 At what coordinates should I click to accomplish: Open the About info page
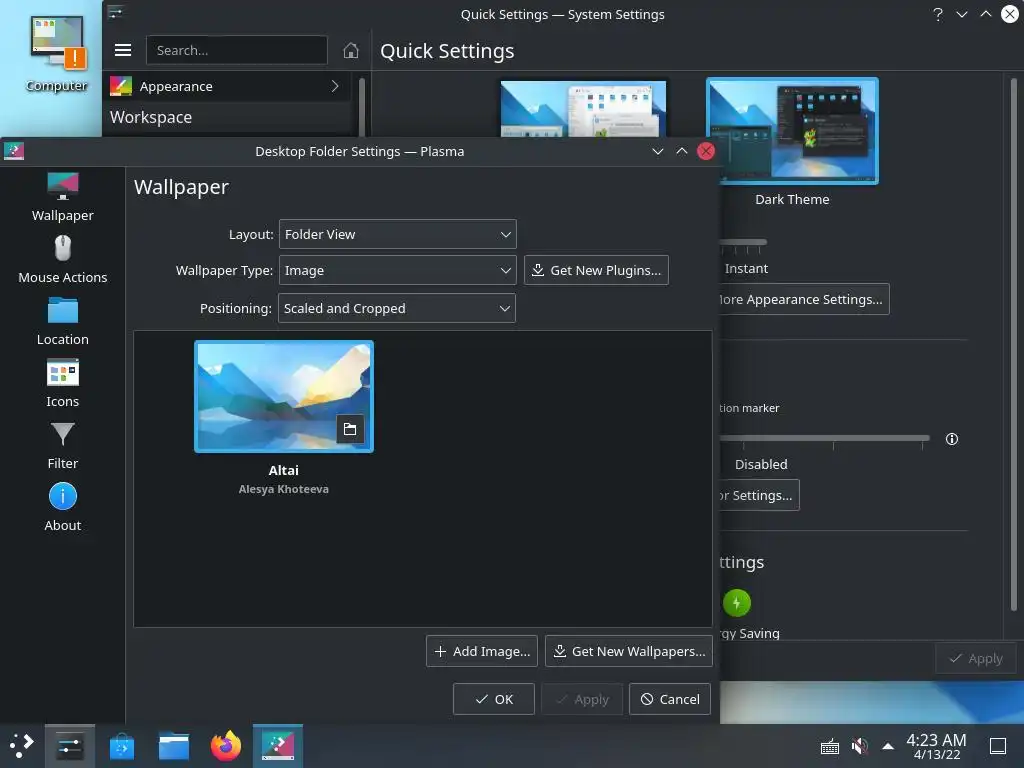coord(63,507)
